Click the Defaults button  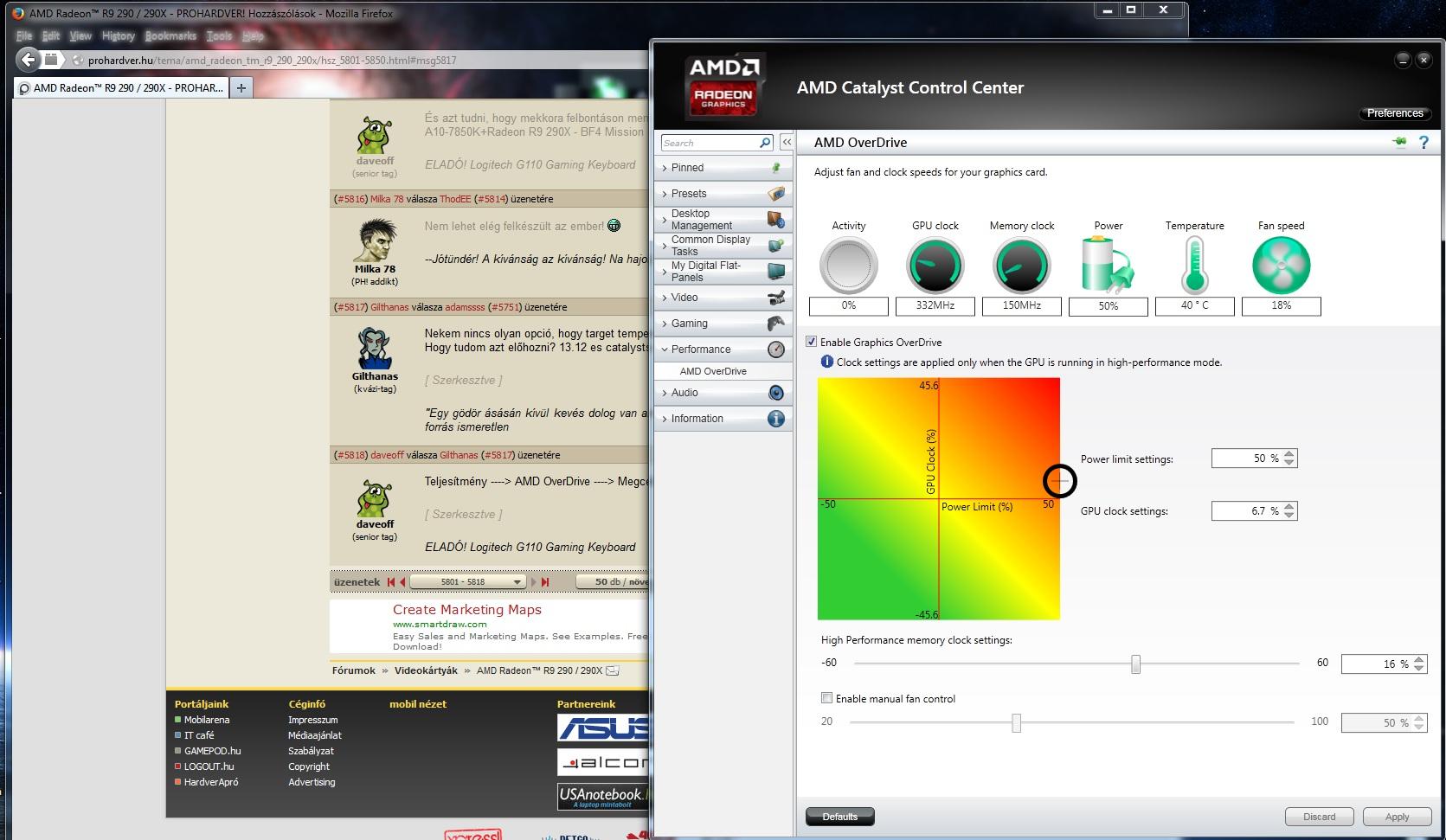839,817
